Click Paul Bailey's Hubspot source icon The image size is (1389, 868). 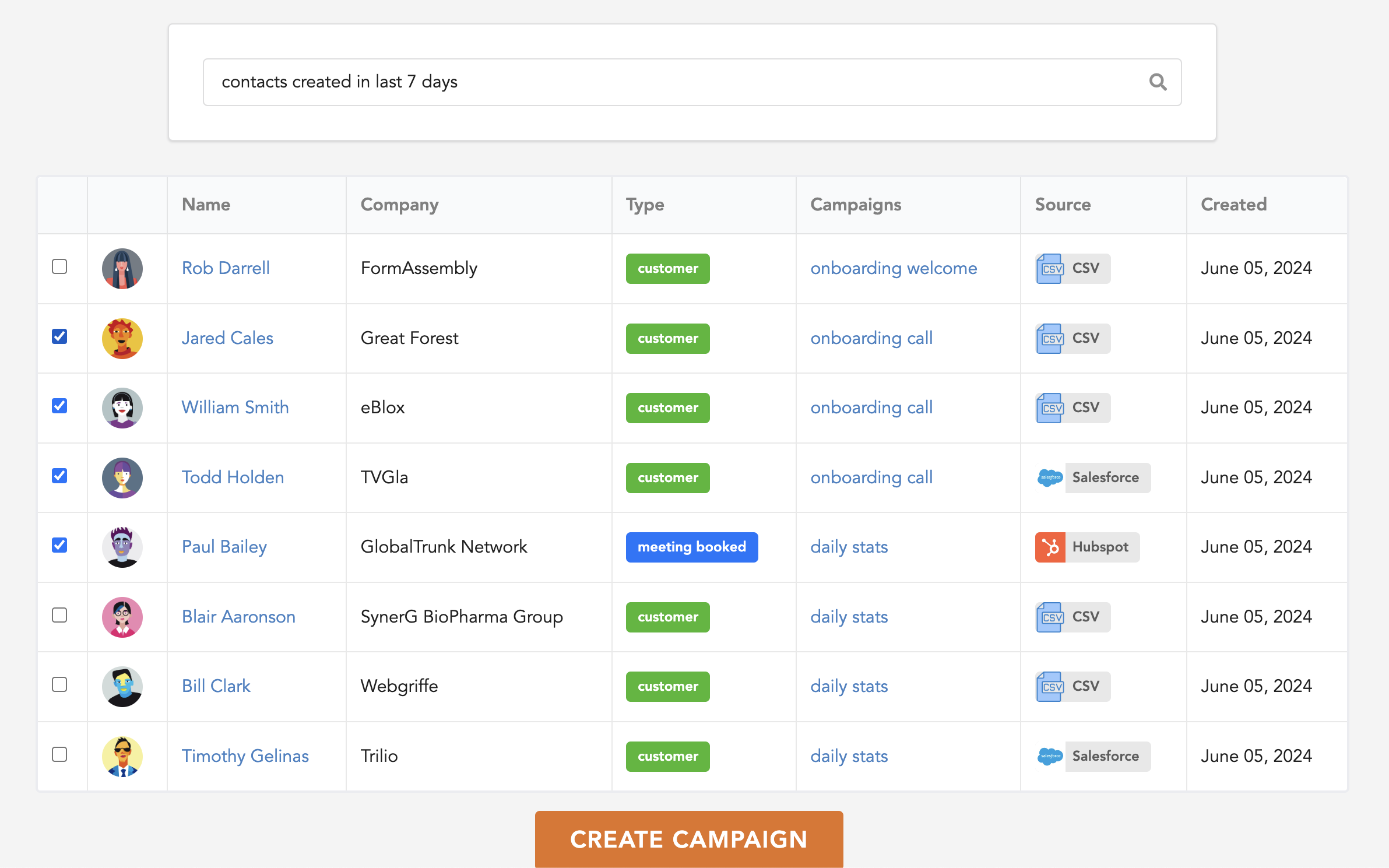(x=1050, y=547)
